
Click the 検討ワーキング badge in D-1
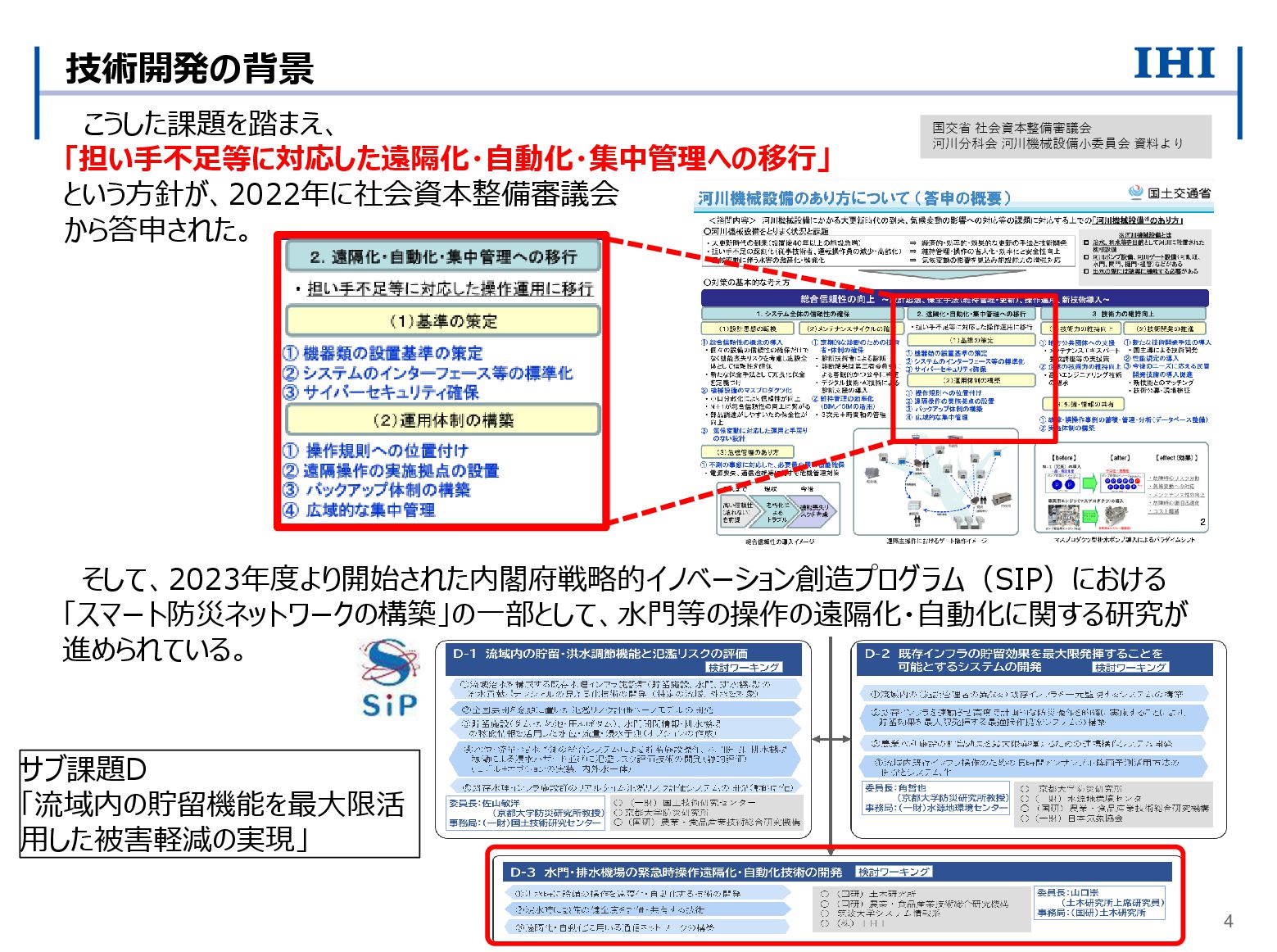[x=745, y=667]
